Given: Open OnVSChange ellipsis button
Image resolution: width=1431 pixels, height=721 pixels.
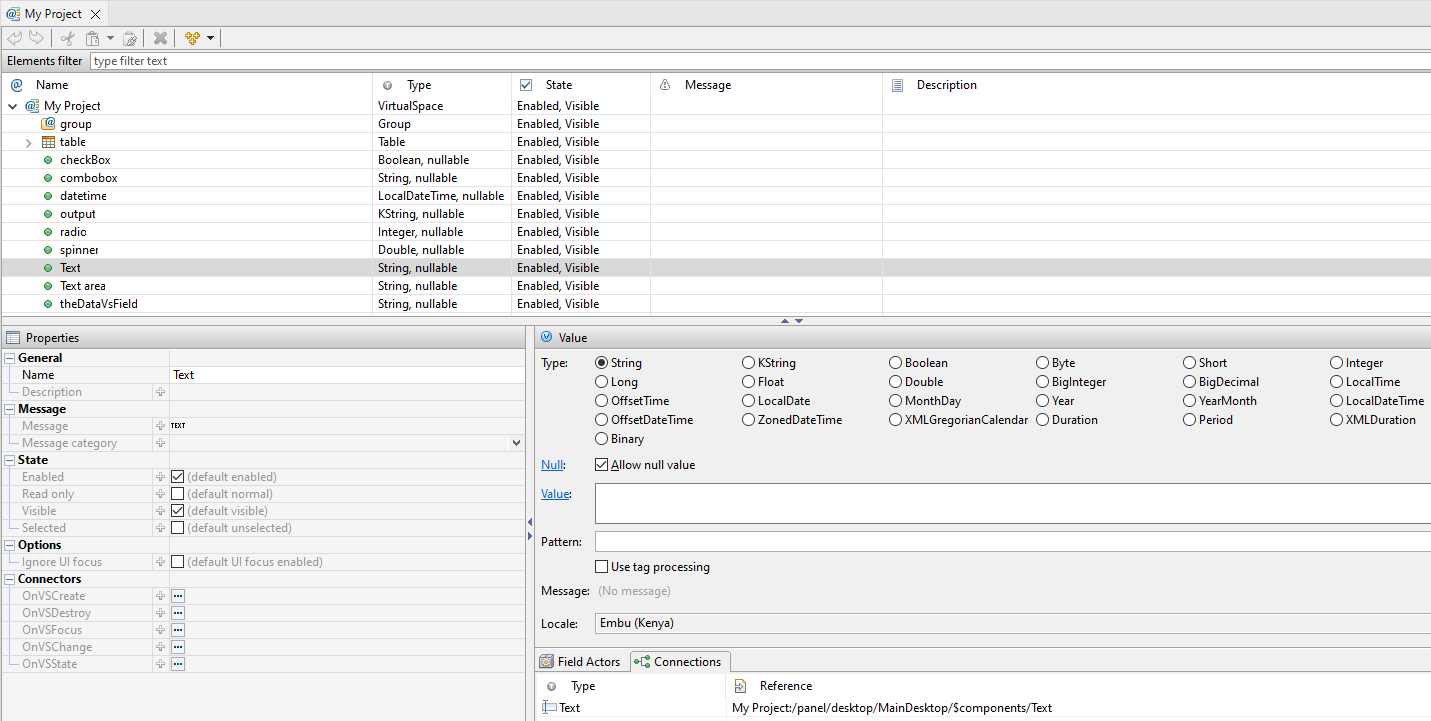Looking at the screenshot, I should point(178,647).
